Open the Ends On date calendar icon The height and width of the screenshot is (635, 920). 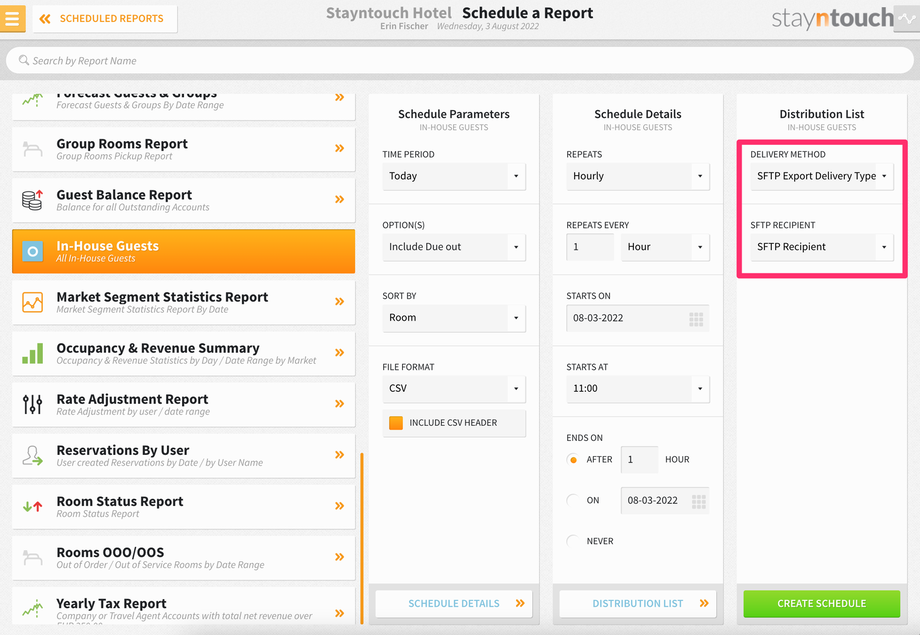pos(698,501)
